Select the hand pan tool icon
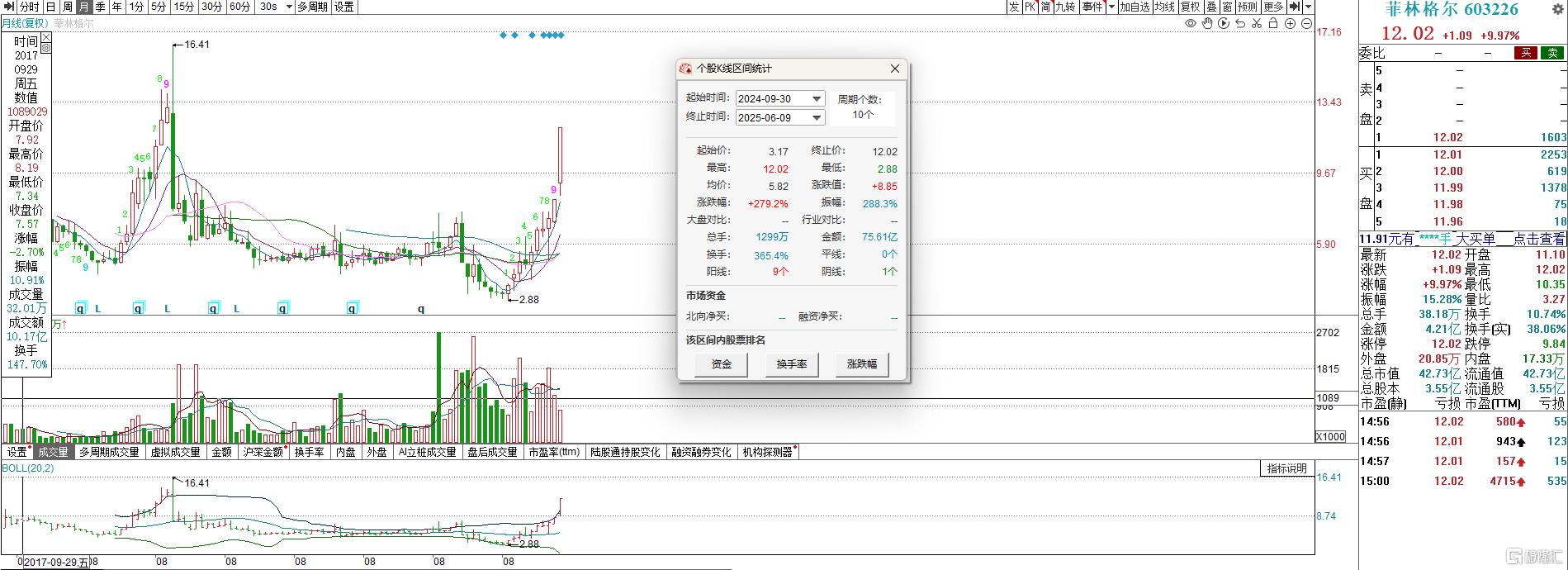The width and height of the screenshot is (1568, 570). point(1207,23)
